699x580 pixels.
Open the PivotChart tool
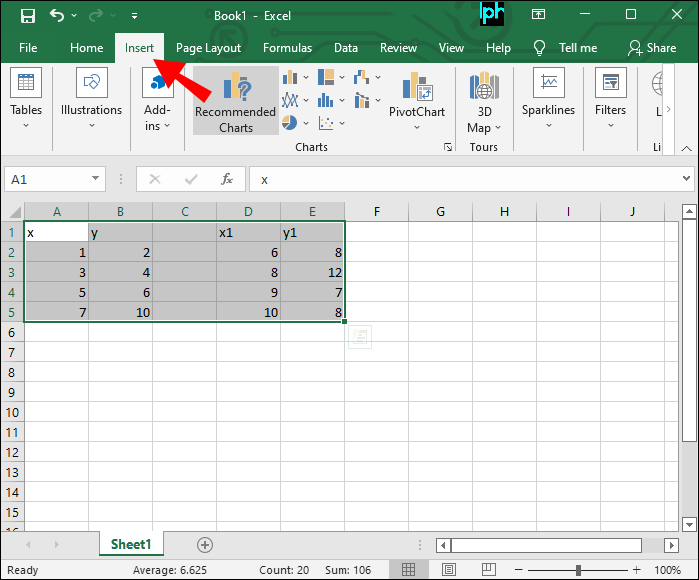[x=416, y=102]
